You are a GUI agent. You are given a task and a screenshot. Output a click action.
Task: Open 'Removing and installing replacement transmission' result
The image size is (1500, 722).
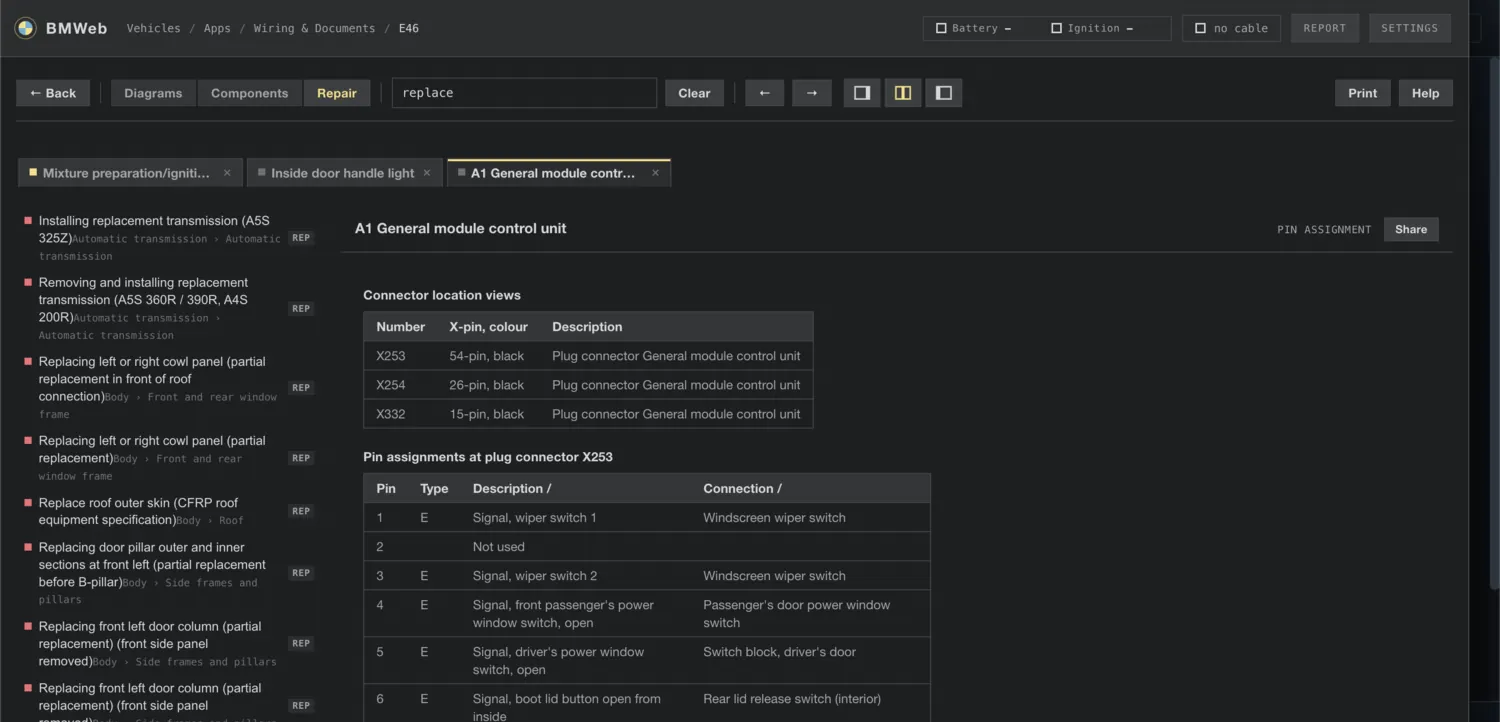(169, 308)
